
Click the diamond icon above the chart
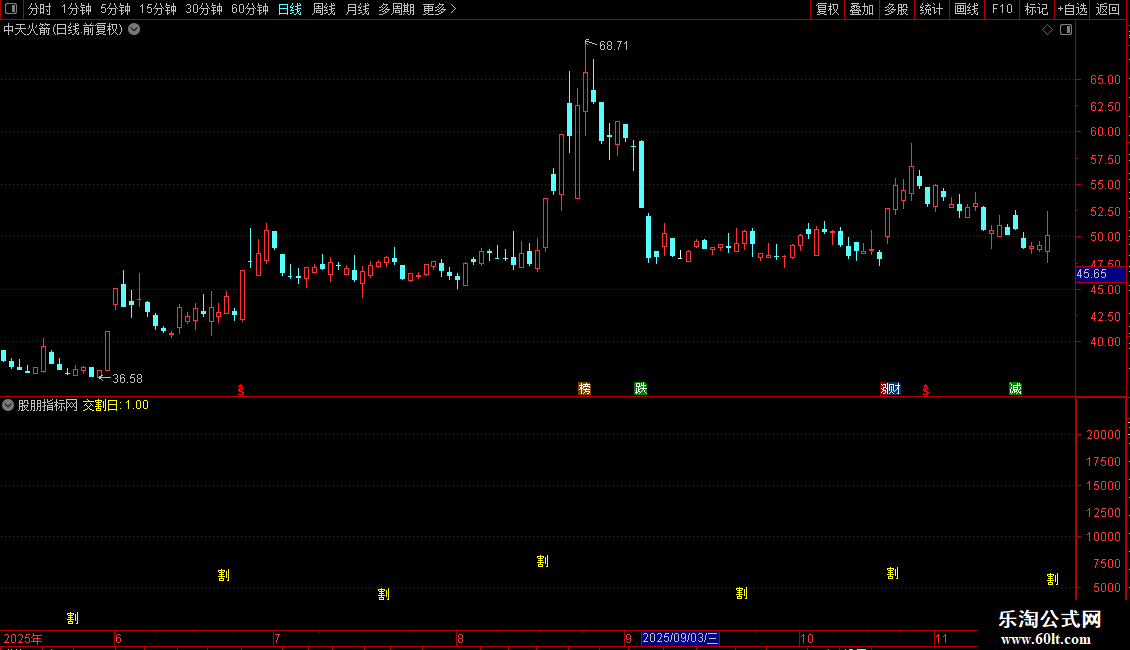[x=1048, y=30]
